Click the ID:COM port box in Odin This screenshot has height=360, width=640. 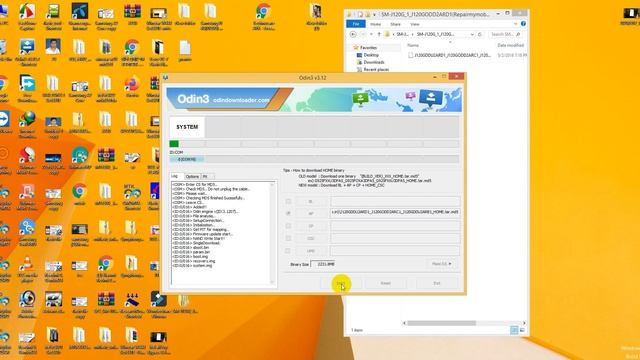[187, 159]
